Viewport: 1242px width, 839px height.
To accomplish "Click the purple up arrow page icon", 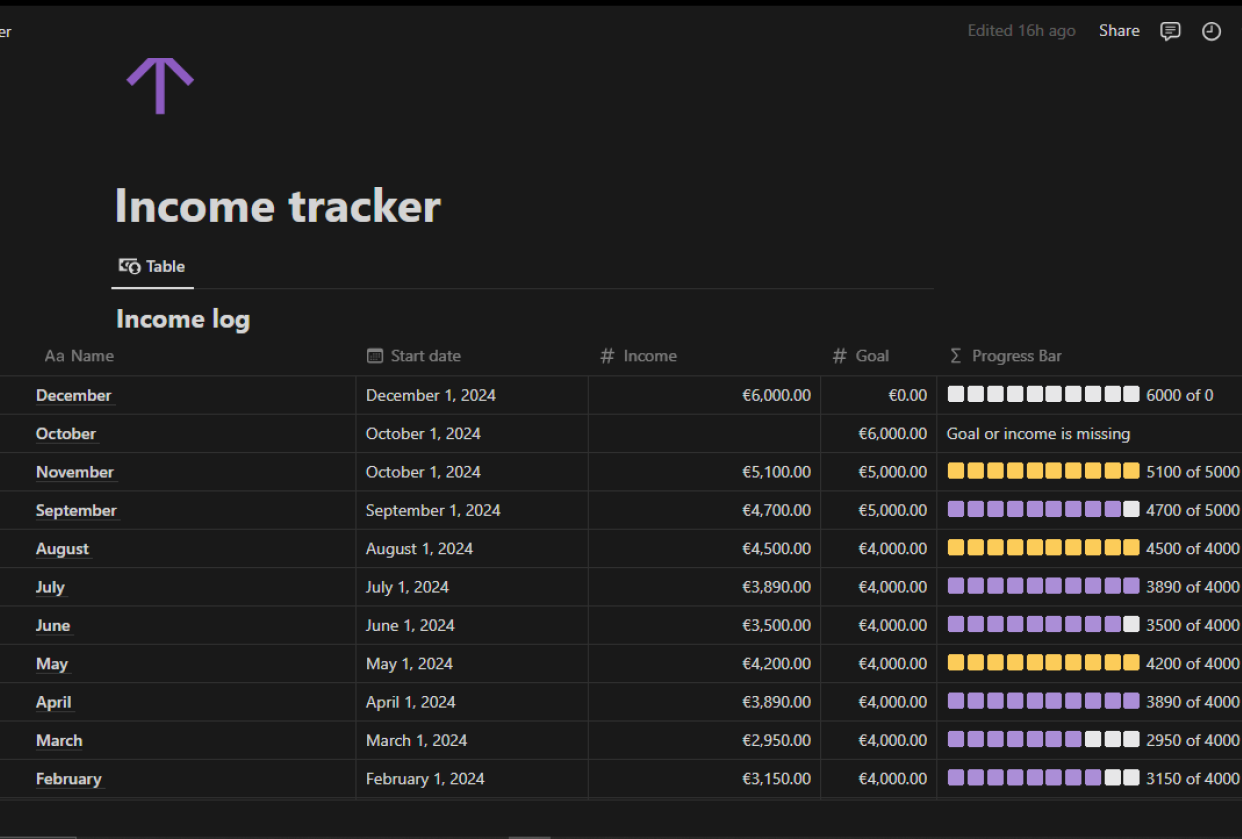I will tap(160, 85).
